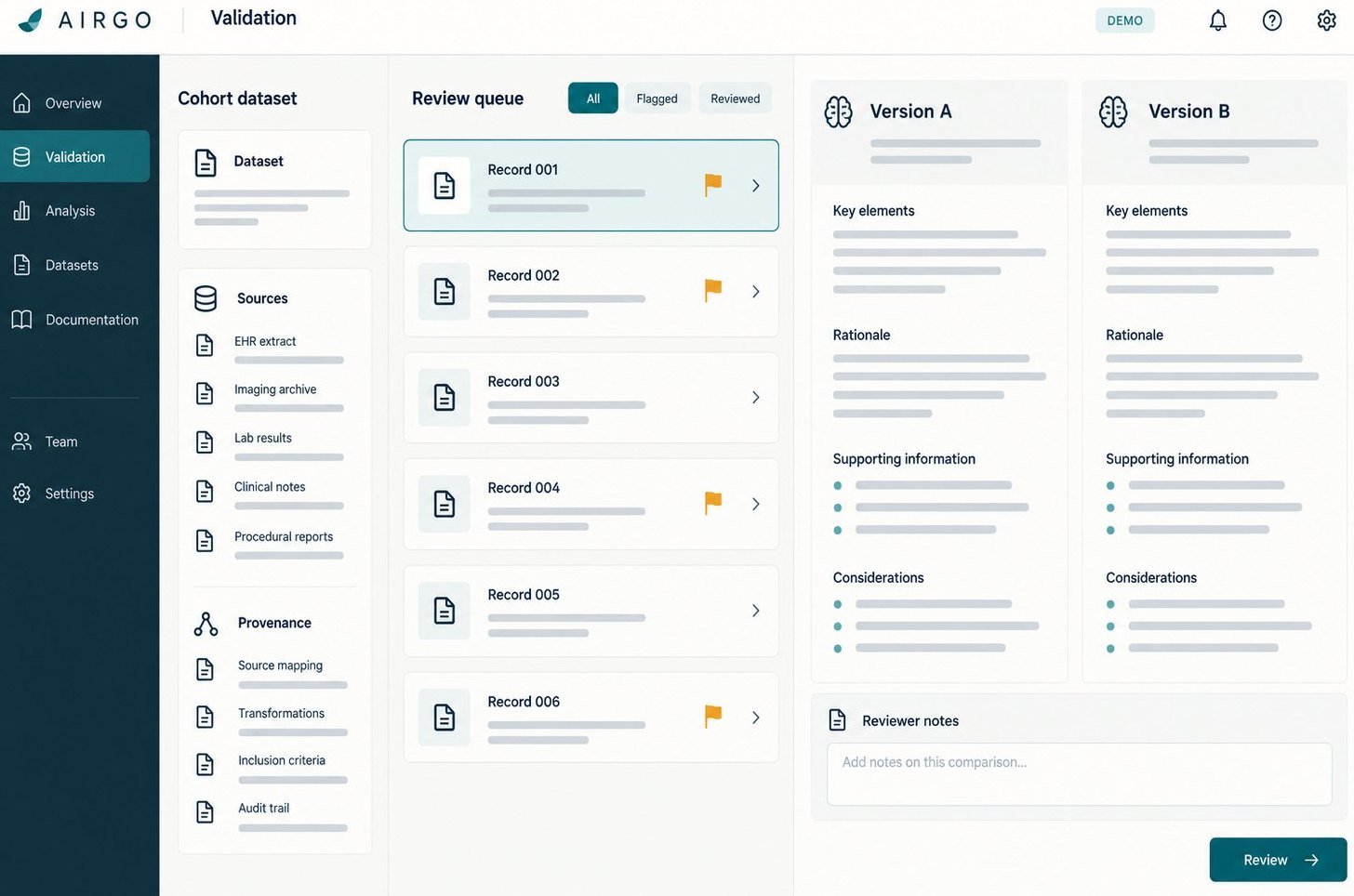The width and height of the screenshot is (1354, 896).
Task: Click the DEMO badge
Action: 1124,20
